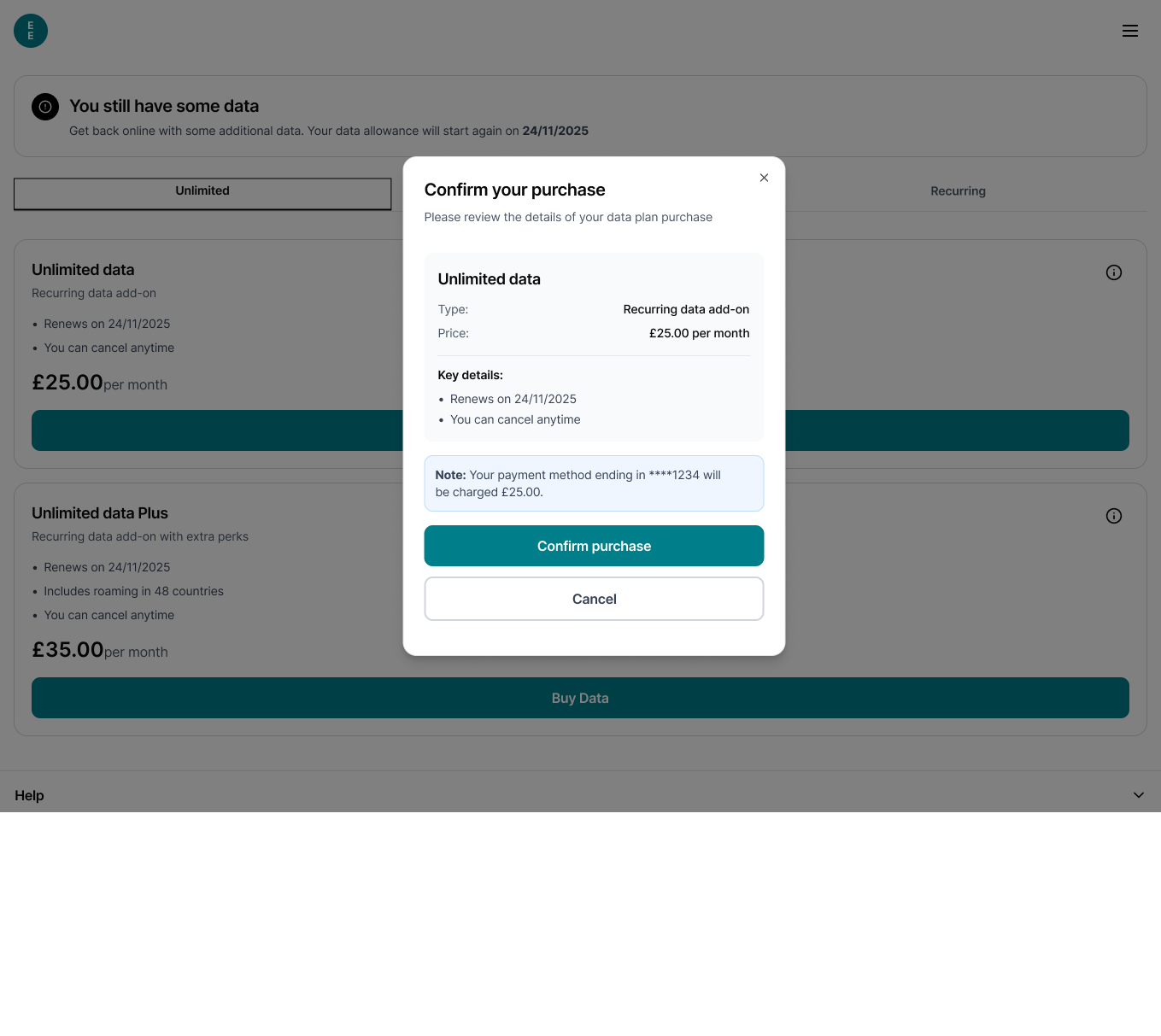This screenshot has height=1036, width=1161.
Task: Collapse the payment details dialog via Cancel
Action: pos(594,599)
